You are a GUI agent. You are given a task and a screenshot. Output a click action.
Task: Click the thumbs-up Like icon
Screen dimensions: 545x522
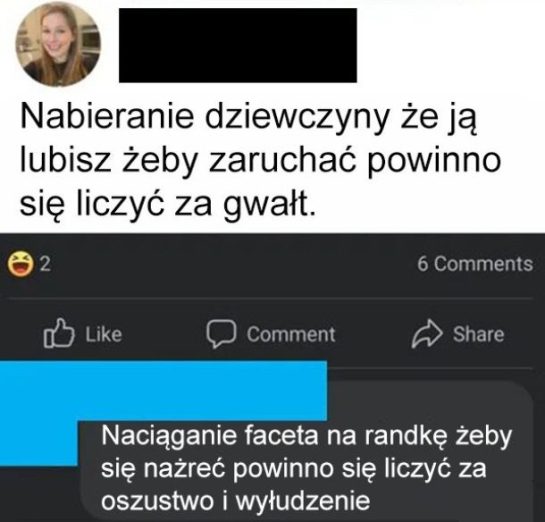tap(59, 333)
